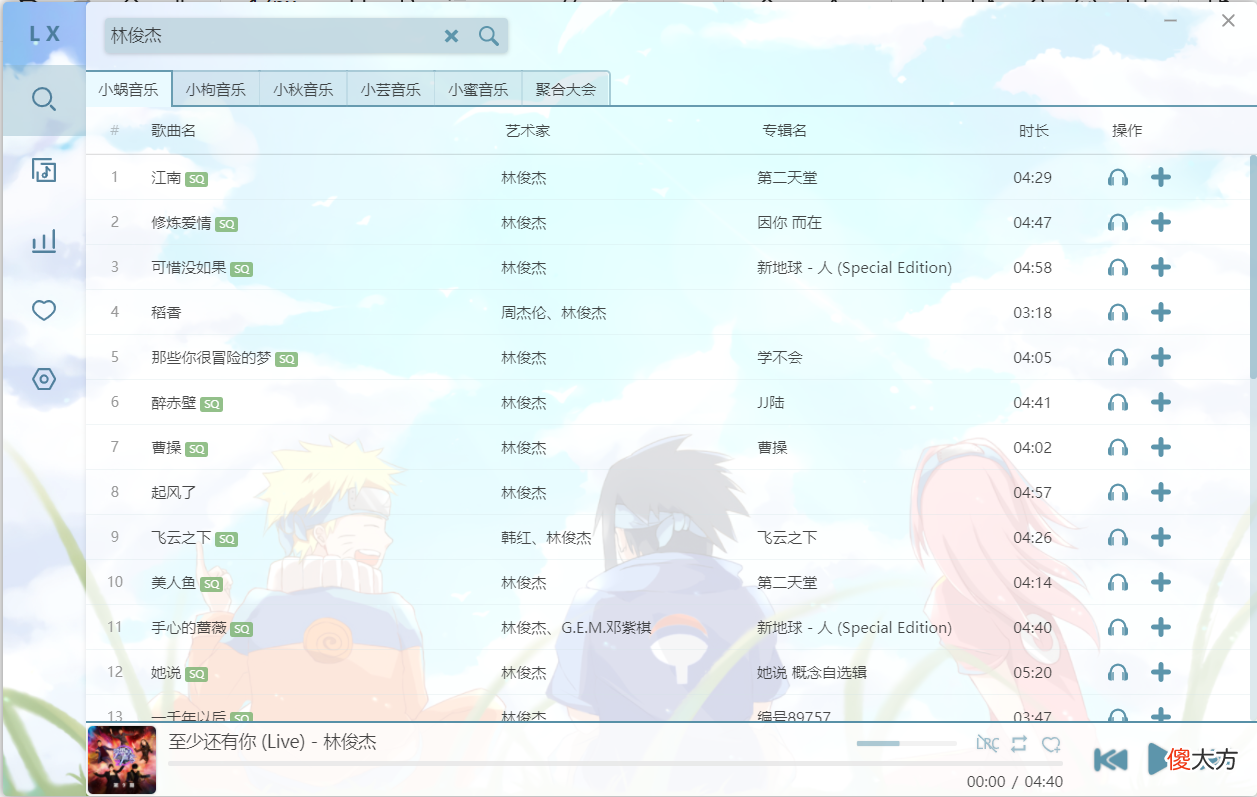The width and height of the screenshot is (1257, 797).
Task: Open settings hexagon icon in sidebar
Action: 43,380
